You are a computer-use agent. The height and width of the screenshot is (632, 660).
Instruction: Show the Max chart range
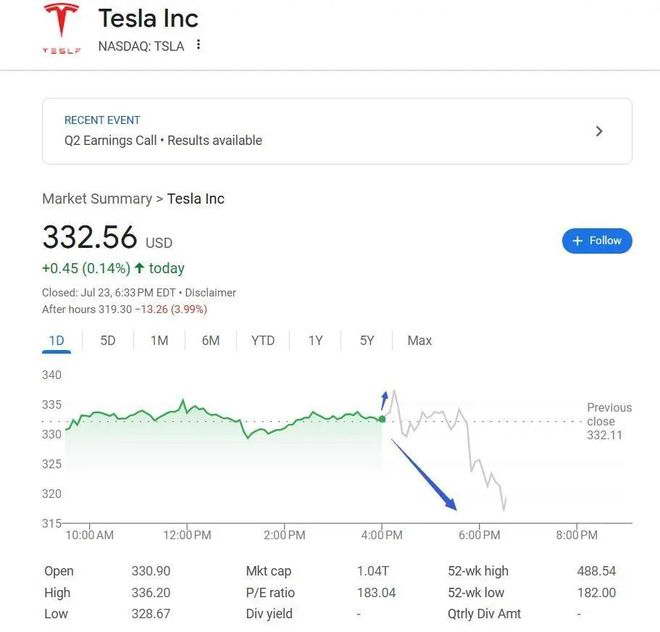click(x=420, y=341)
